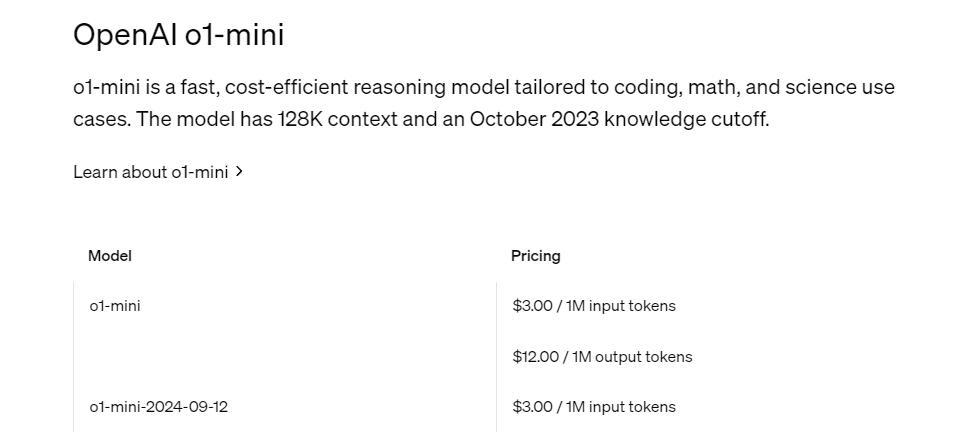The image size is (969, 432).
Task: Click the o1-mini model name cell
Action: tap(115, 305)
